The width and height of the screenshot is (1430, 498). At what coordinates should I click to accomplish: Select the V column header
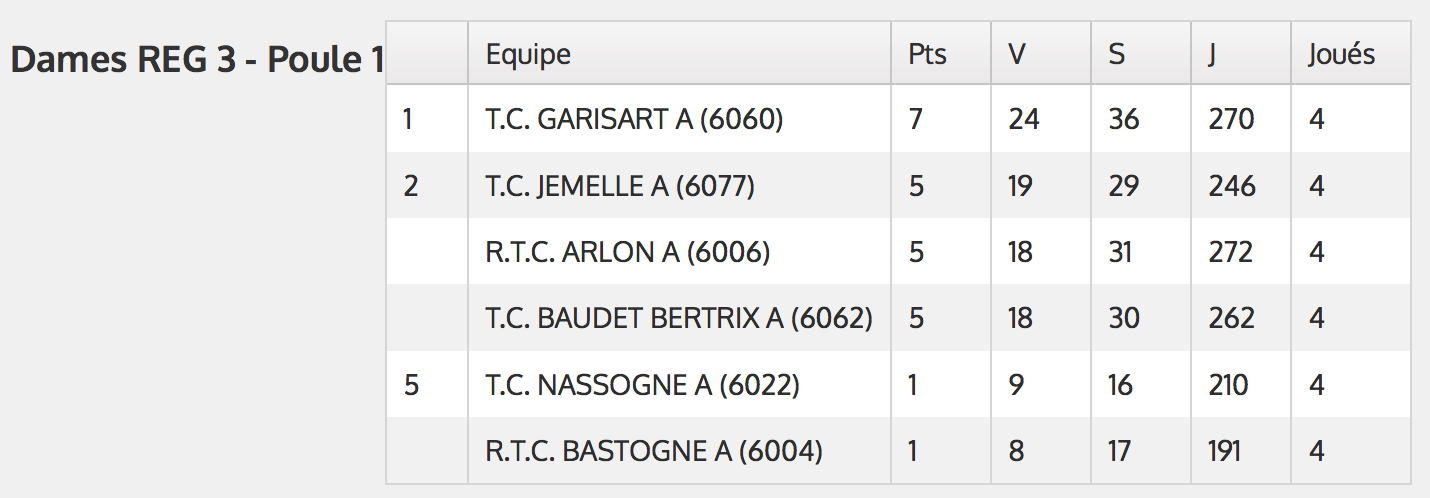[x=1017, y=54]
